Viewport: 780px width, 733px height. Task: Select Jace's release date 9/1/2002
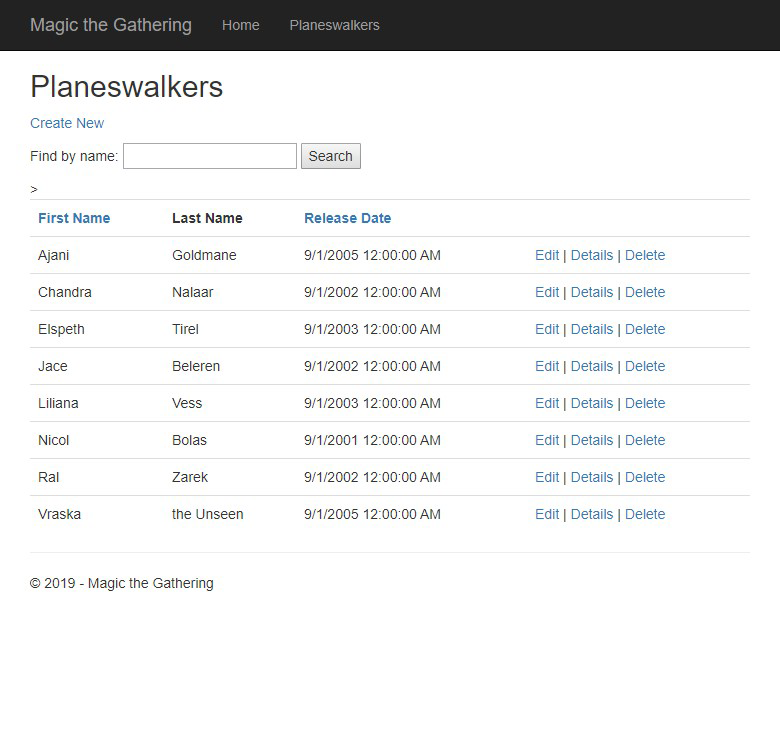point(372,366)
